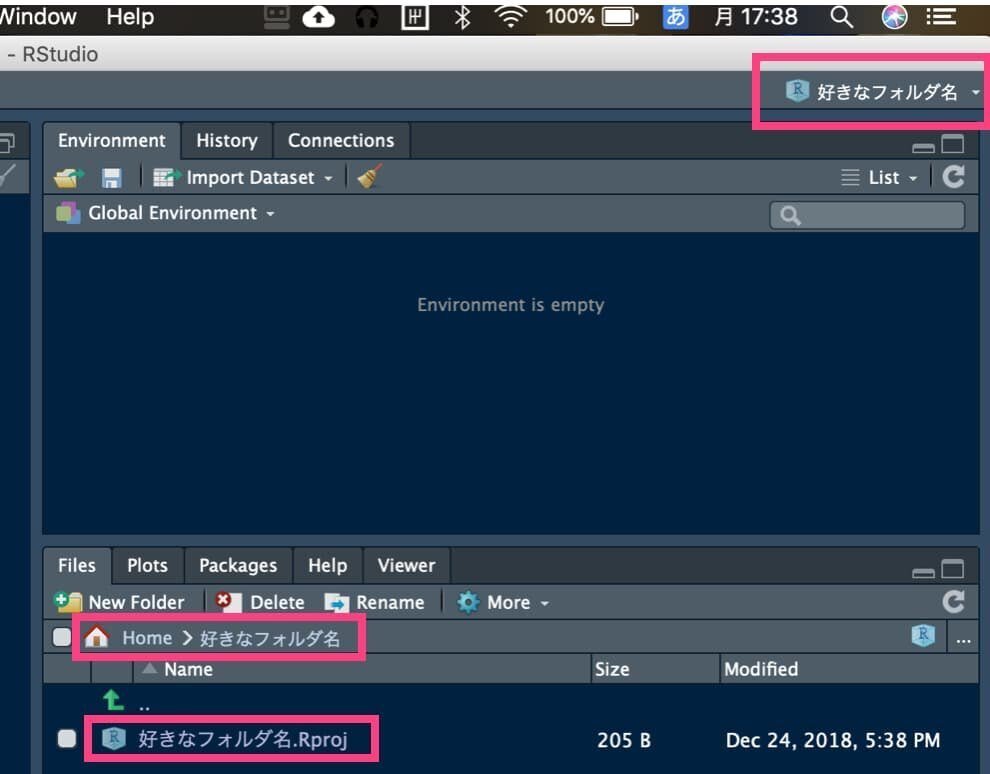
Task: Open the Connections tab
Action: (342, 140)
